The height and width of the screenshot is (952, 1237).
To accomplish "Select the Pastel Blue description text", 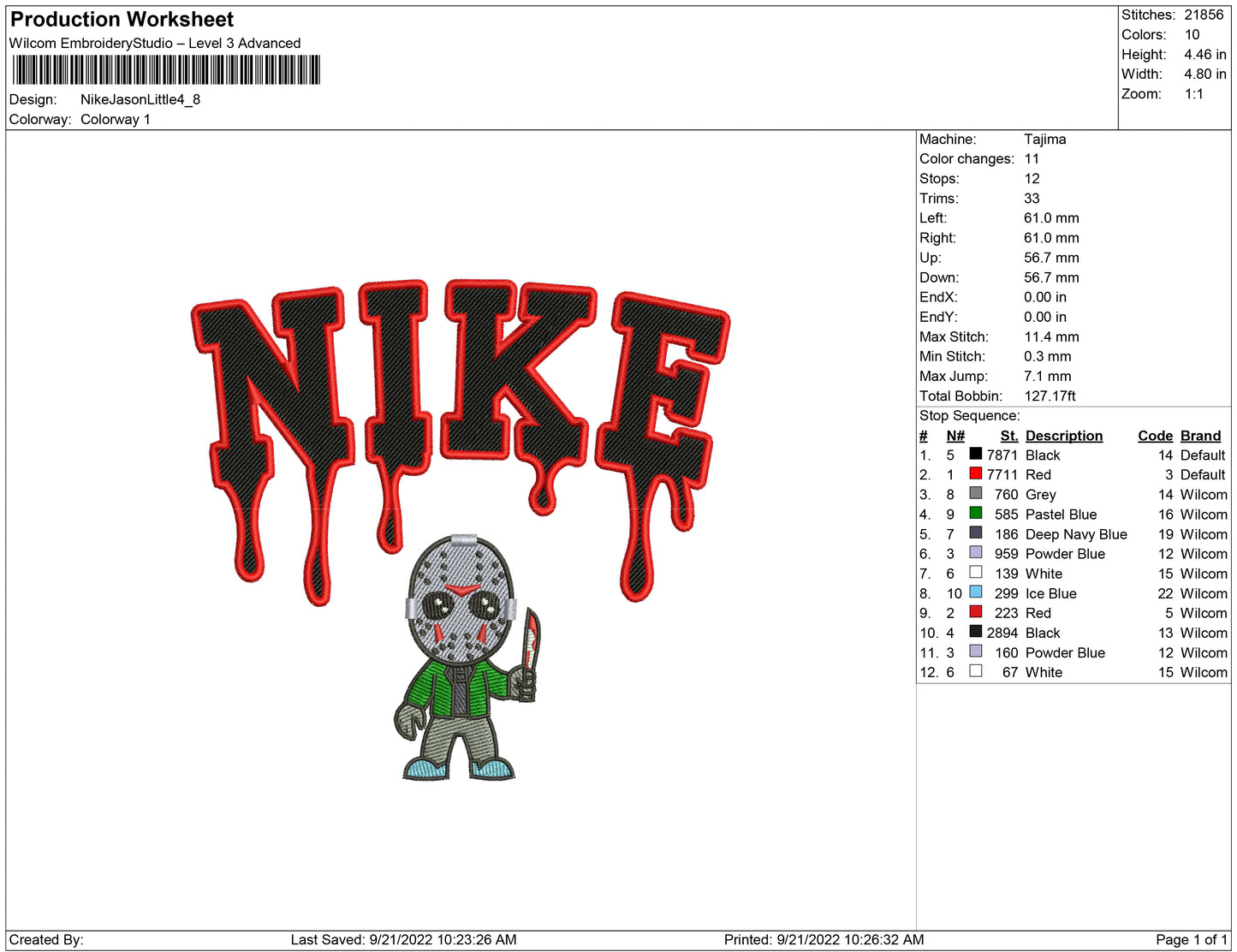I will 1061,514.
